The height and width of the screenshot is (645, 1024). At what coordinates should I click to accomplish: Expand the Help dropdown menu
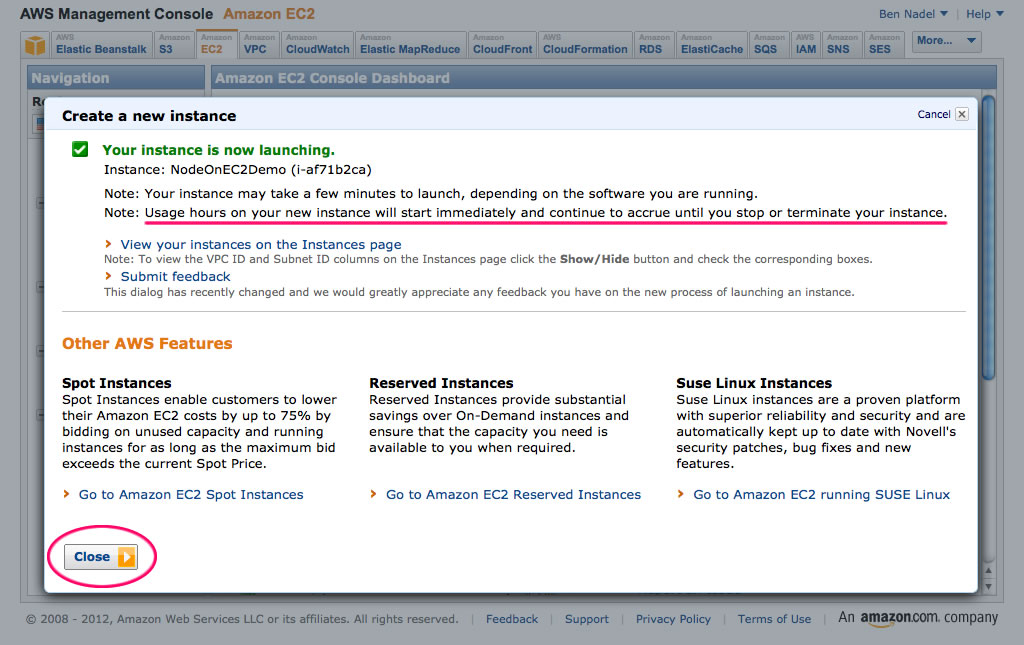(985, 14)
